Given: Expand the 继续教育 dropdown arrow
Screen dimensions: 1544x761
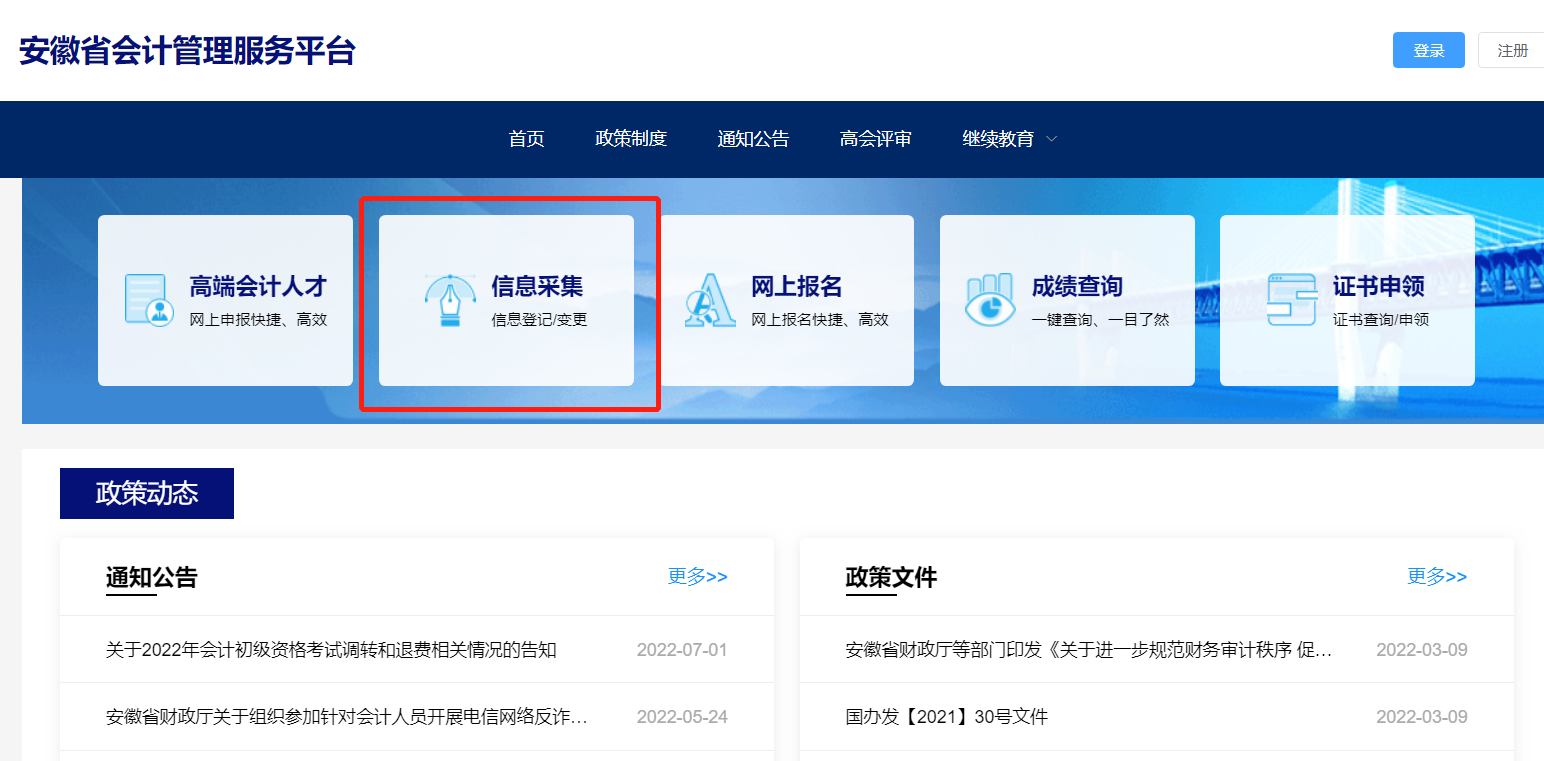Looking at the screenshot, I should (x=1051, y=139).
